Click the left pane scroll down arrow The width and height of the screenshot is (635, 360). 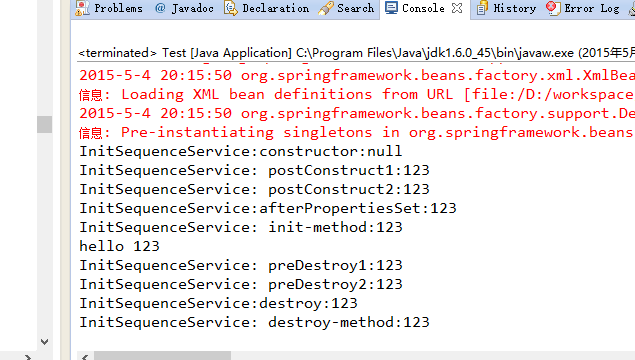click(x=45, y=342)
